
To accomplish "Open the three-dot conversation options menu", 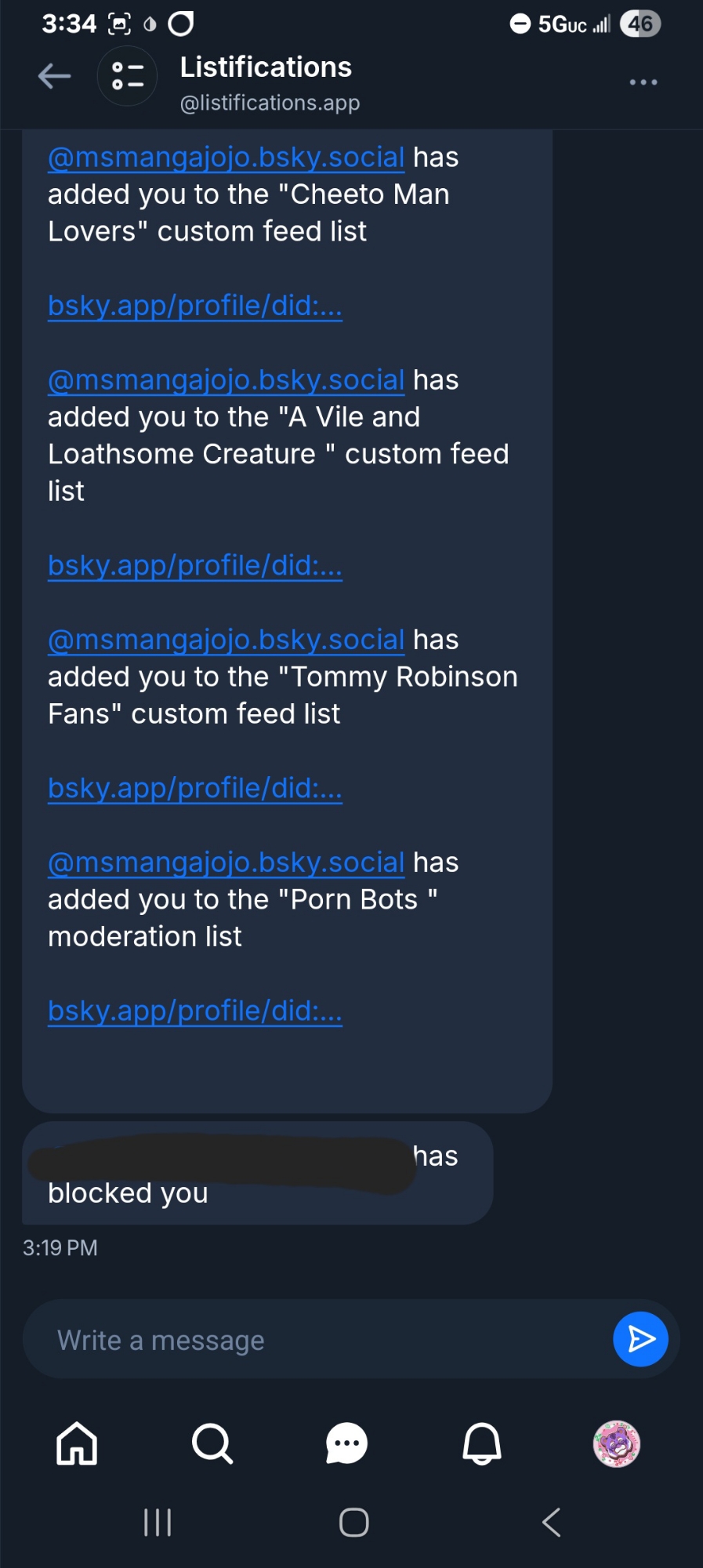I will [x=643, y=82].
